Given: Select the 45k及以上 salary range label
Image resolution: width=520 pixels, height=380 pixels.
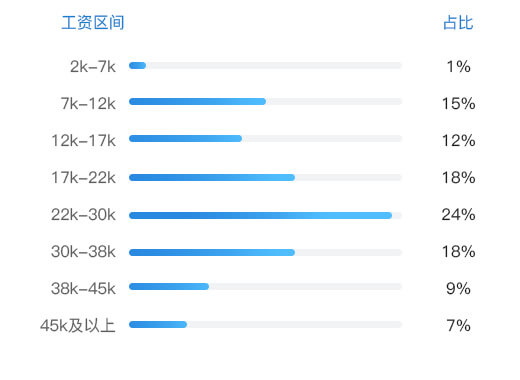Looking at the screenshot, I should 78,325.
